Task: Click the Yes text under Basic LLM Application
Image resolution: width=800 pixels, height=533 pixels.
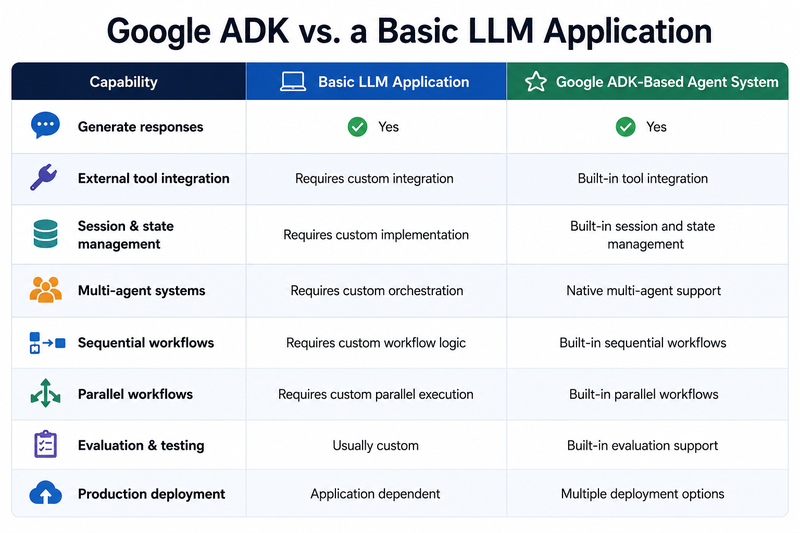Action: tap(388, 127)
